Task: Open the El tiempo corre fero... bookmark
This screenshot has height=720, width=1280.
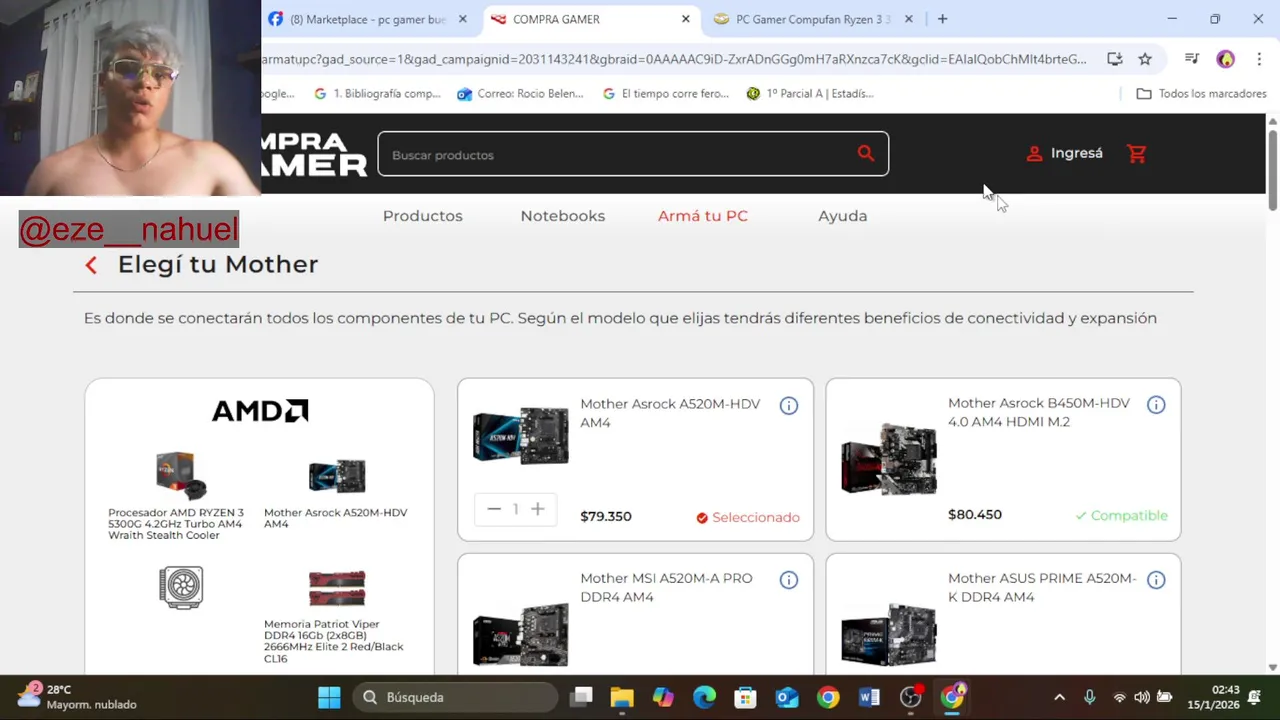Action: [666, 93]
